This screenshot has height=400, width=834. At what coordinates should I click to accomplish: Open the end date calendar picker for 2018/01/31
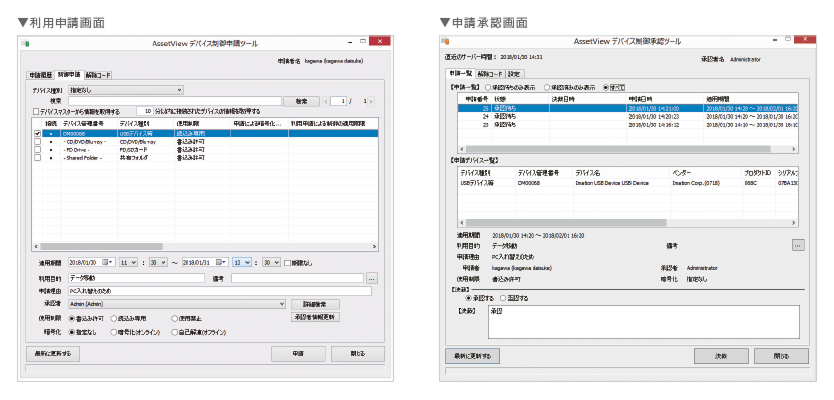(x=223, y=262)
